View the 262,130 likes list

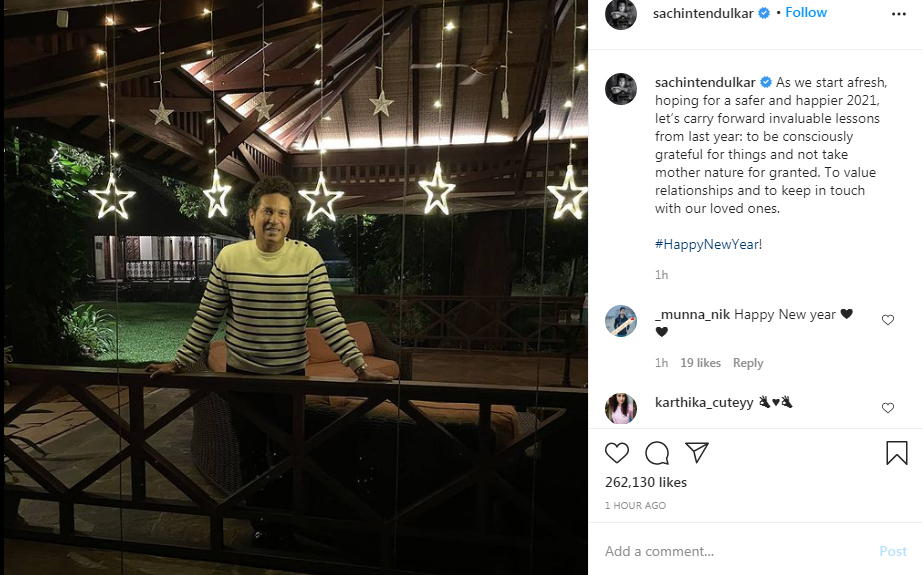(646, 482)
